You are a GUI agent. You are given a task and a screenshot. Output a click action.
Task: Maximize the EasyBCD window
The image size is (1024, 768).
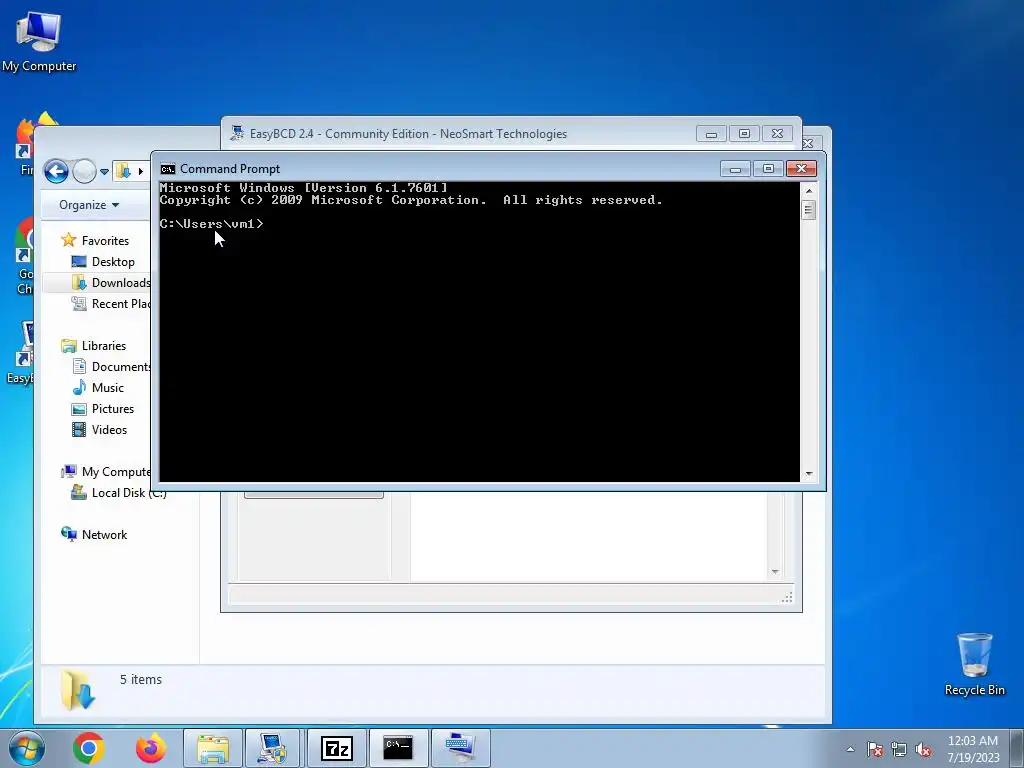coord(744,134)
